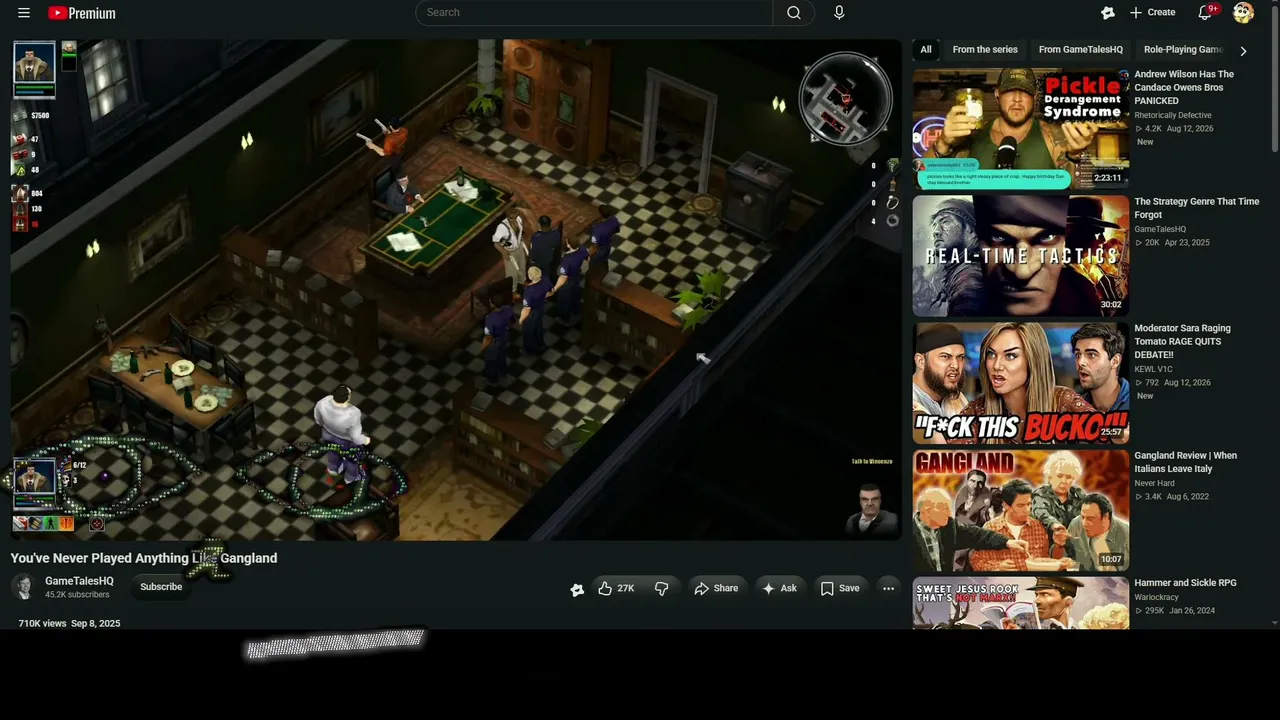
Task: Visit the Rhetorically Defective channel name
Action: pos(1173,115)
